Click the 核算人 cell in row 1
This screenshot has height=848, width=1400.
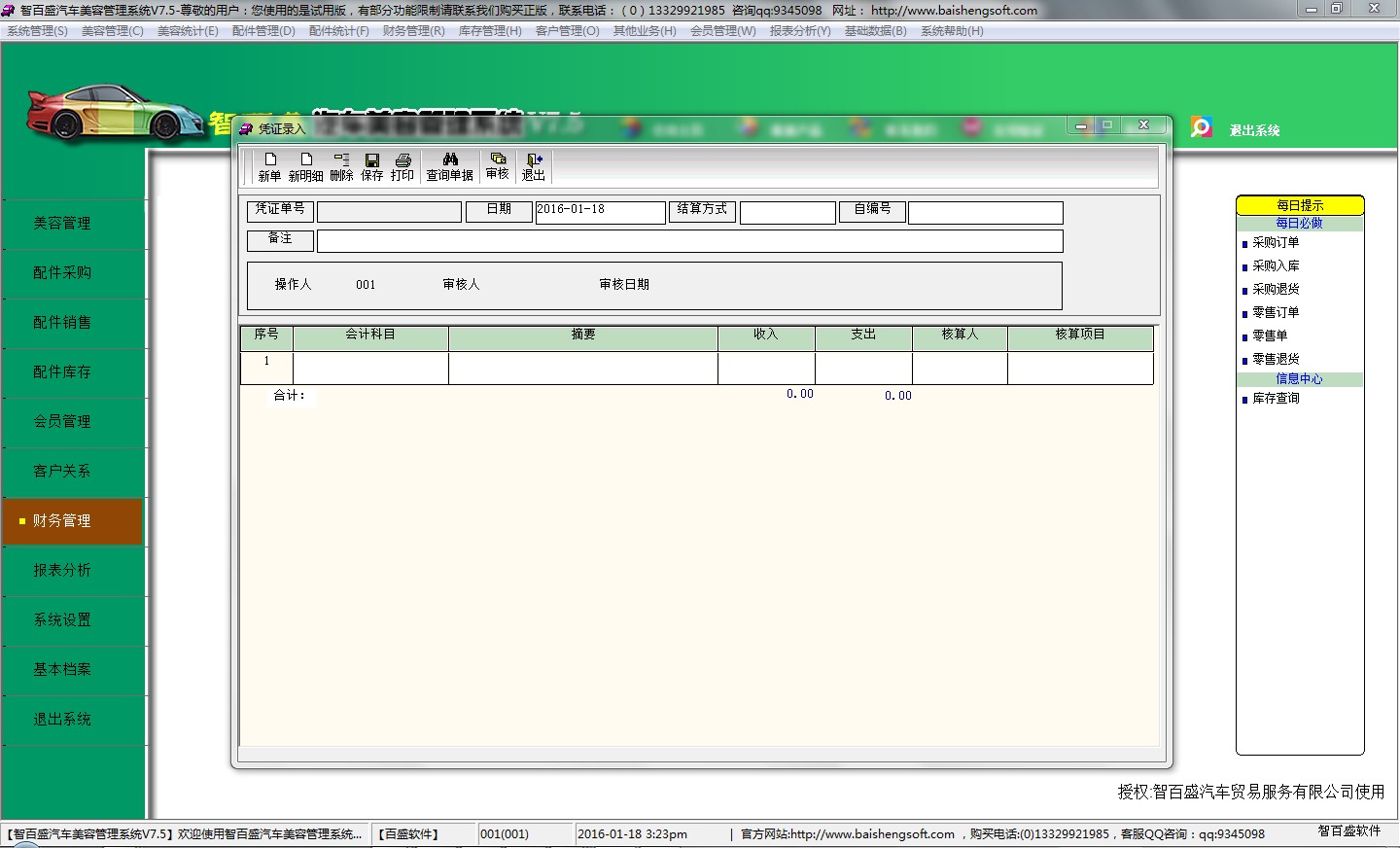[960, 368]
